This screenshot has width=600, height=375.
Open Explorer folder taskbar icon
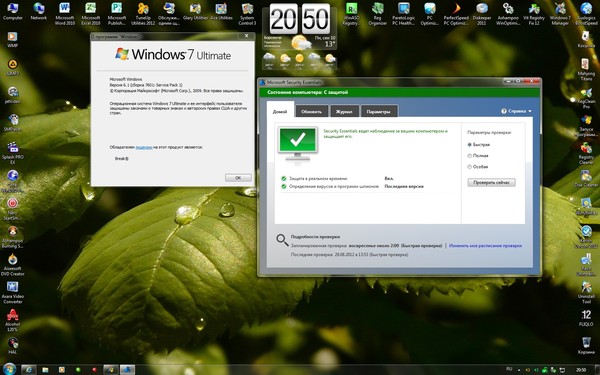coord(45,370)
